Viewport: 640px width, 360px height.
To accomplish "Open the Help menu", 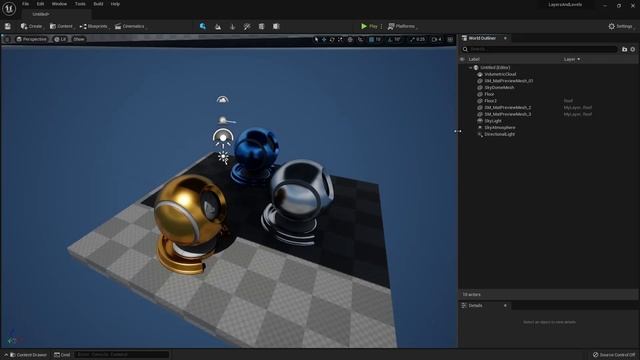I will coord(116,4).
